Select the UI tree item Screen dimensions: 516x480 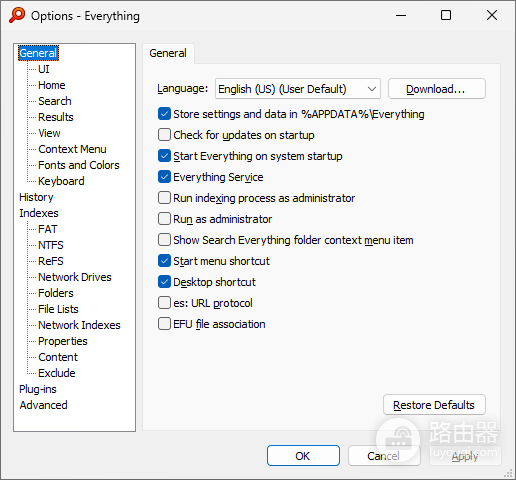(x=44, y=69)
